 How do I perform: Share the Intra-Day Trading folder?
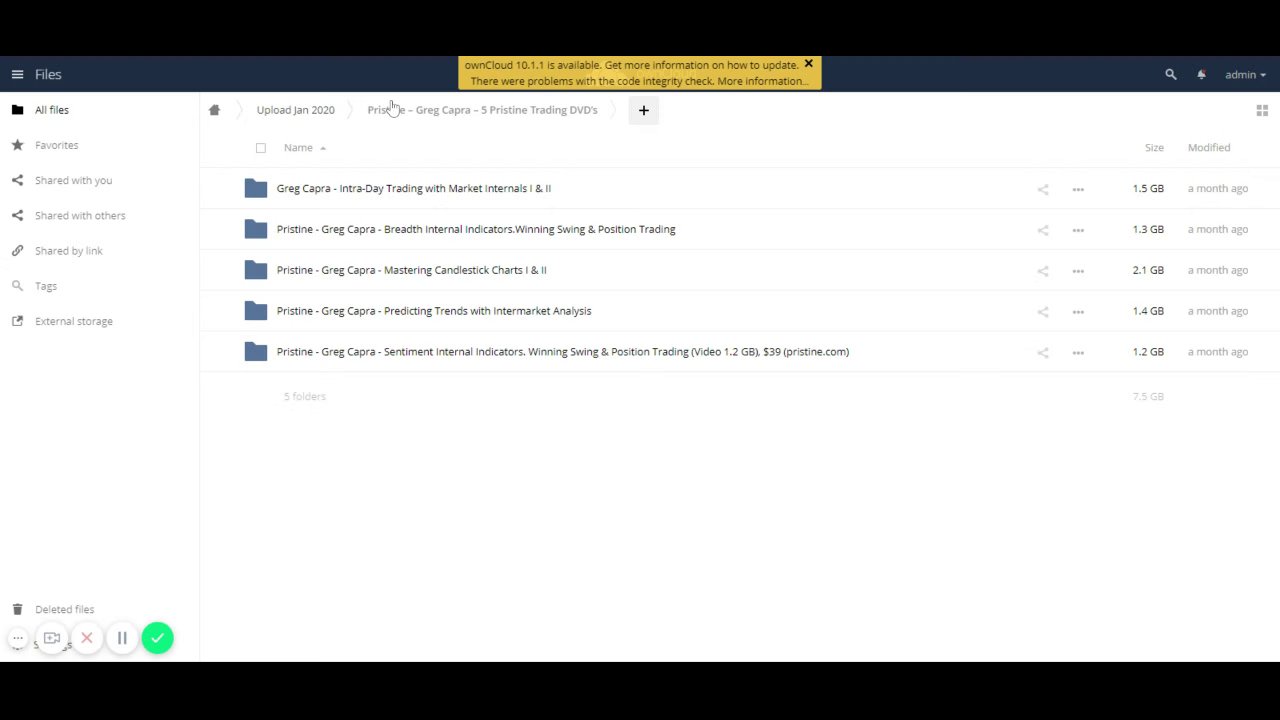point(1043,189)
